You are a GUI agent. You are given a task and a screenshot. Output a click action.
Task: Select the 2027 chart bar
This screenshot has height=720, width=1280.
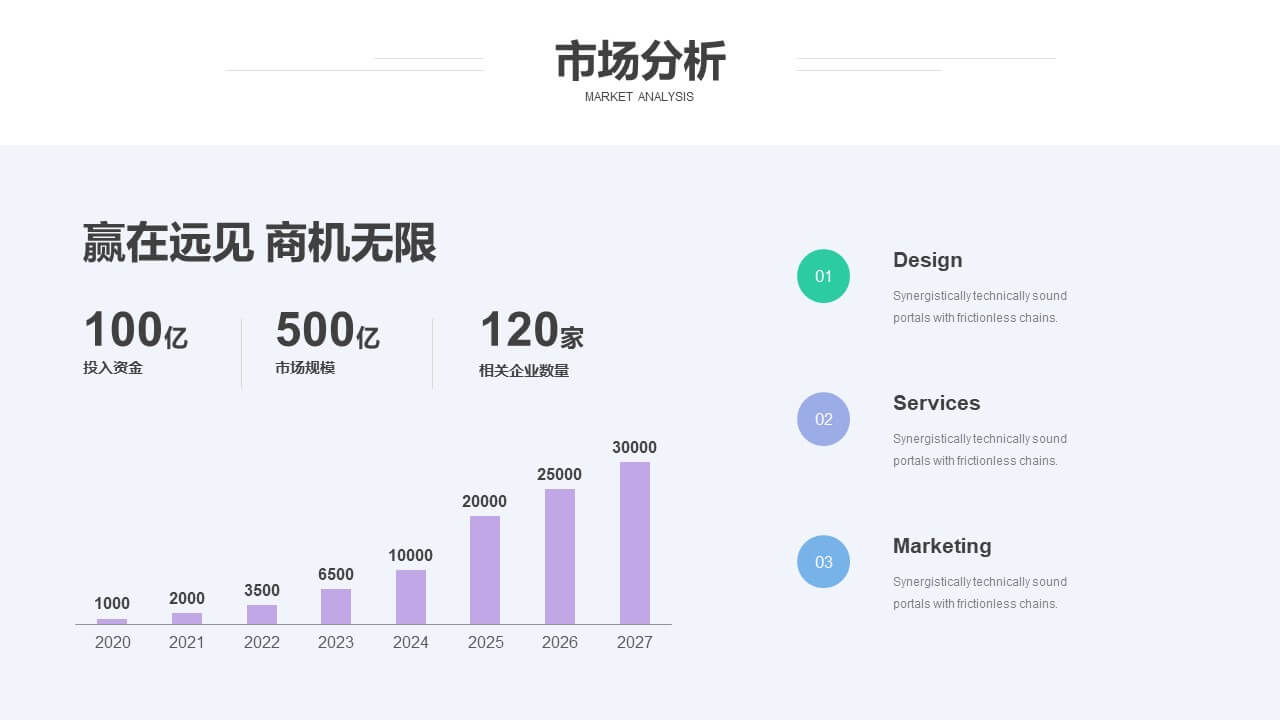point(635,543)
